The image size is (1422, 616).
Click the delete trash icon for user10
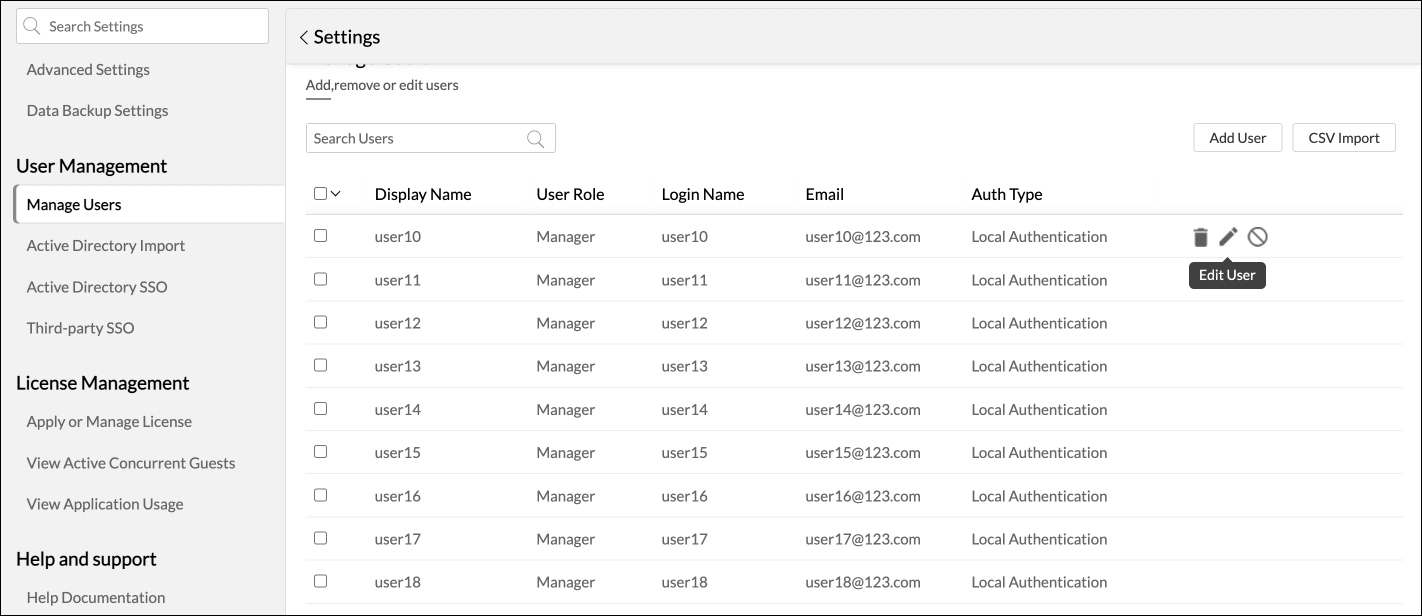(1200, 237)
